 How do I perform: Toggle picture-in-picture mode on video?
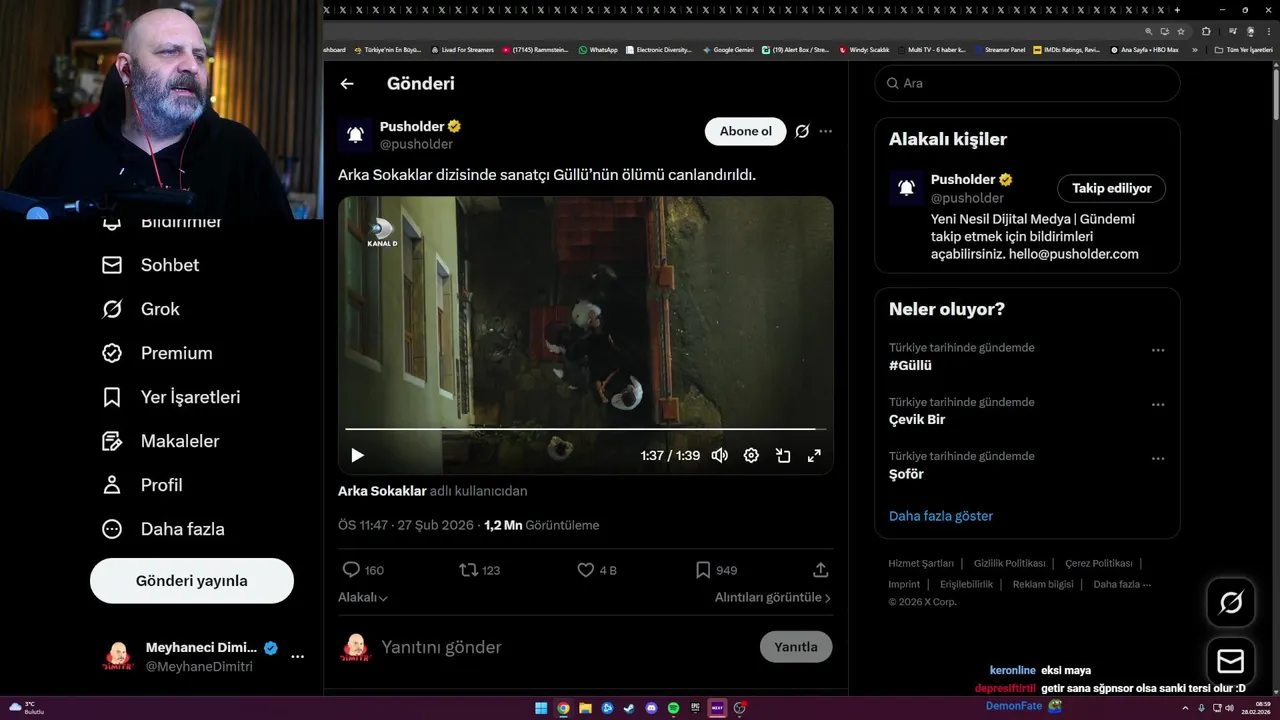pos(783,455)
